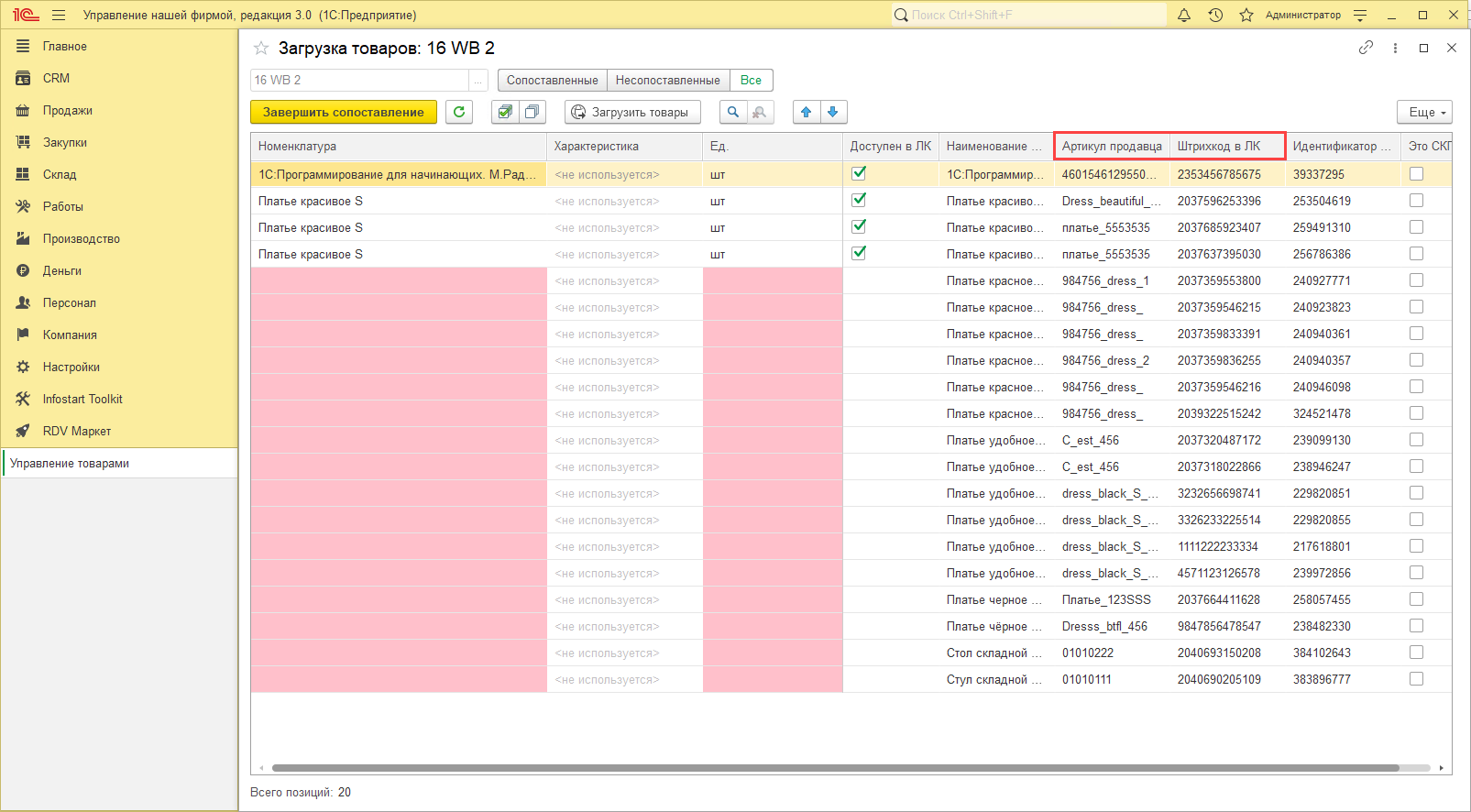
Task: Expand the Еще dropdown menu
Action: point(1424,112)
